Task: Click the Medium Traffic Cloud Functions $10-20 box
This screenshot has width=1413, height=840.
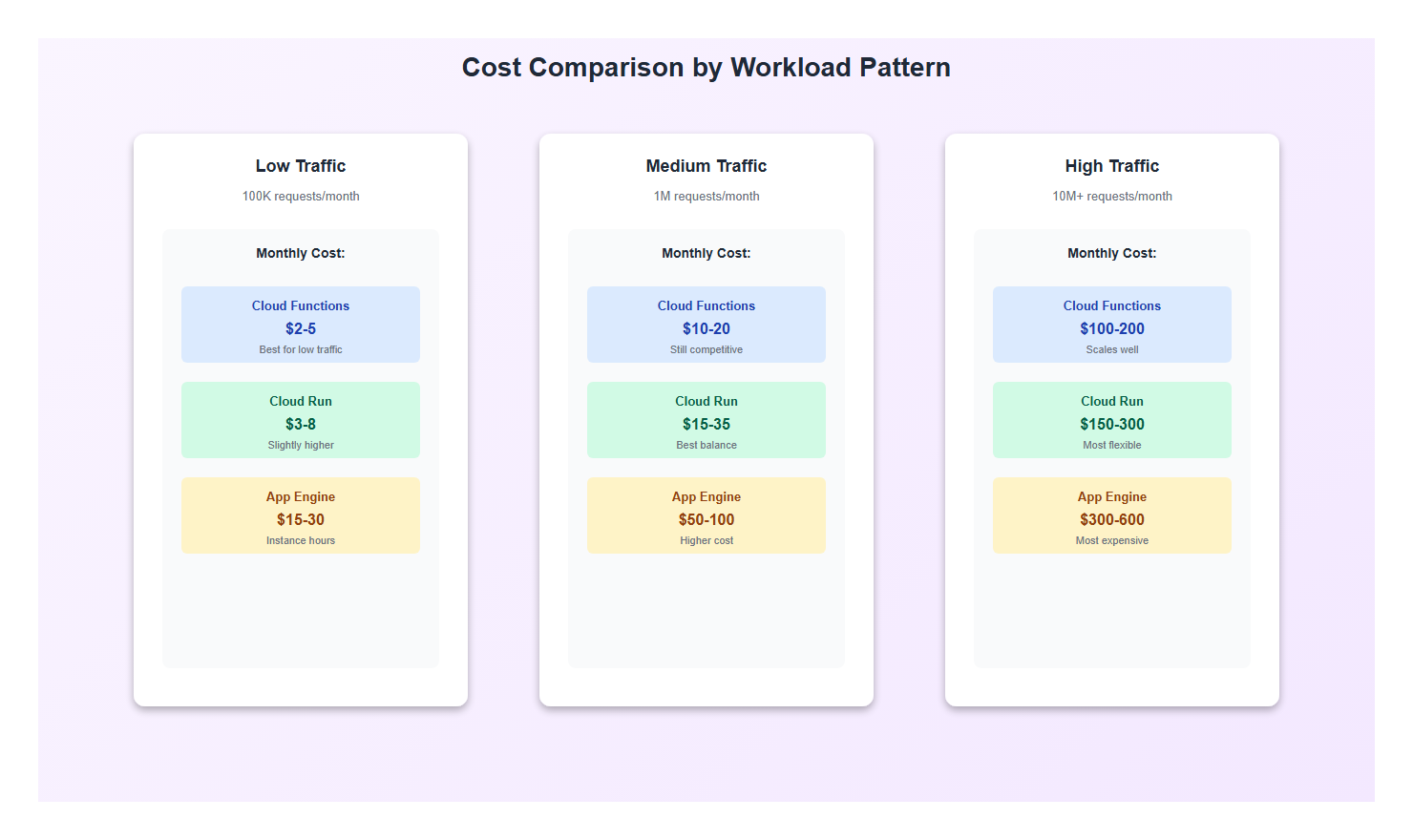Action: (706, 325)
